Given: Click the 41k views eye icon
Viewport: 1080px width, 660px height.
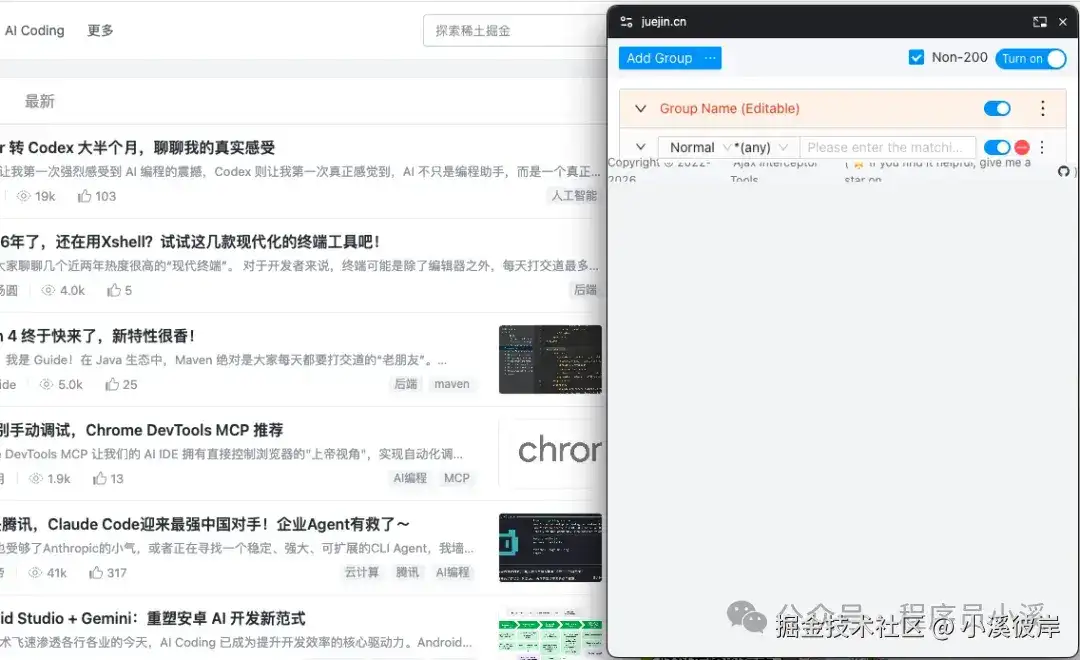Looking at the screenshot, I should (35, 573).
